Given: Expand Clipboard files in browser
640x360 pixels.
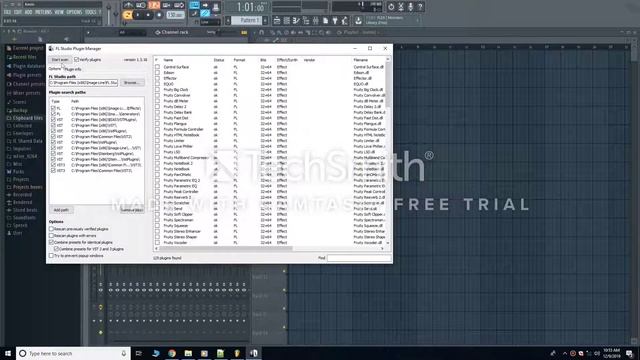Looking at the screenshot, I should pyautogui.click(x=24, y=118).
